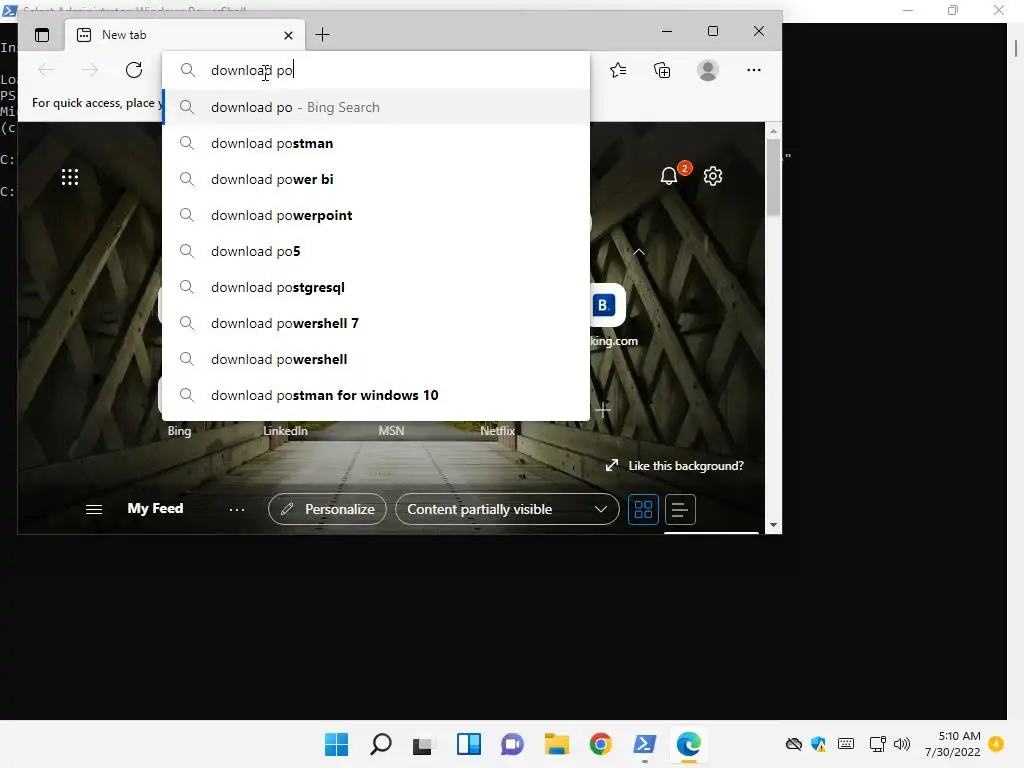Screen dimensions: 1024x768
Task: Click the Personalize button
Action: coord(327,509)
